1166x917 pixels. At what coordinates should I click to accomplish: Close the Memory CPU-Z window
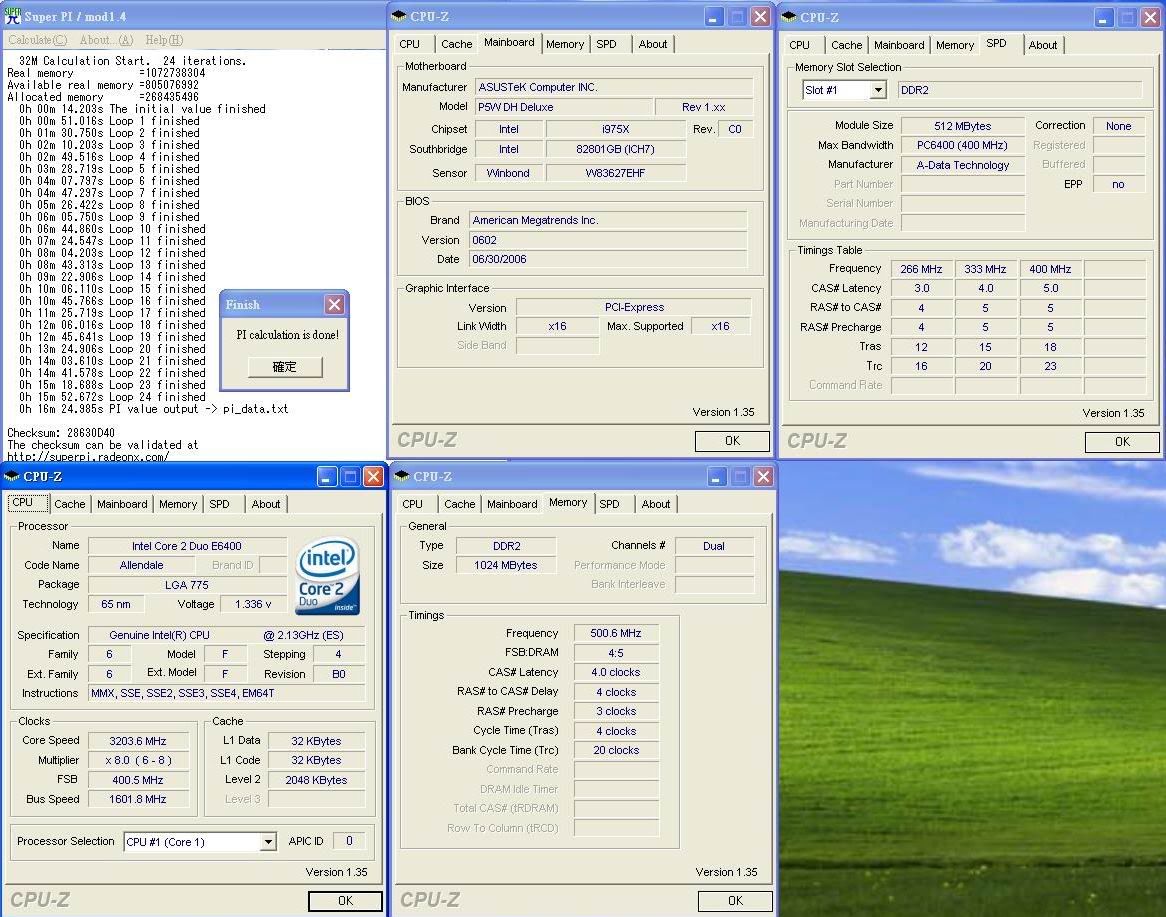[x=763, y=477]
